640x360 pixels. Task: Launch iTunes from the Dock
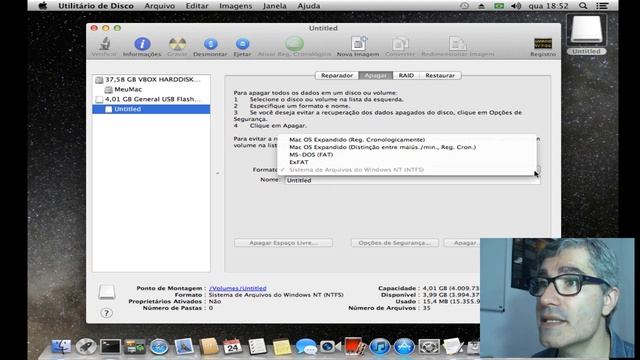[380, 347]
